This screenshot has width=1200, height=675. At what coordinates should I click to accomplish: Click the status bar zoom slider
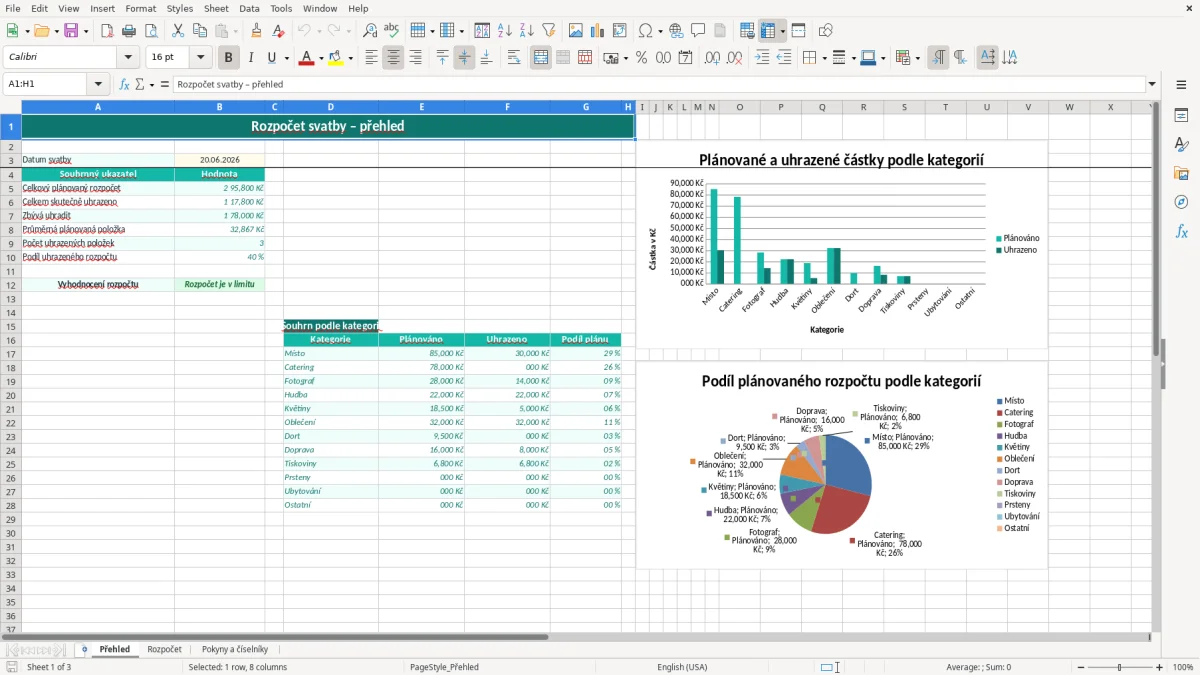coord(1120,667)
